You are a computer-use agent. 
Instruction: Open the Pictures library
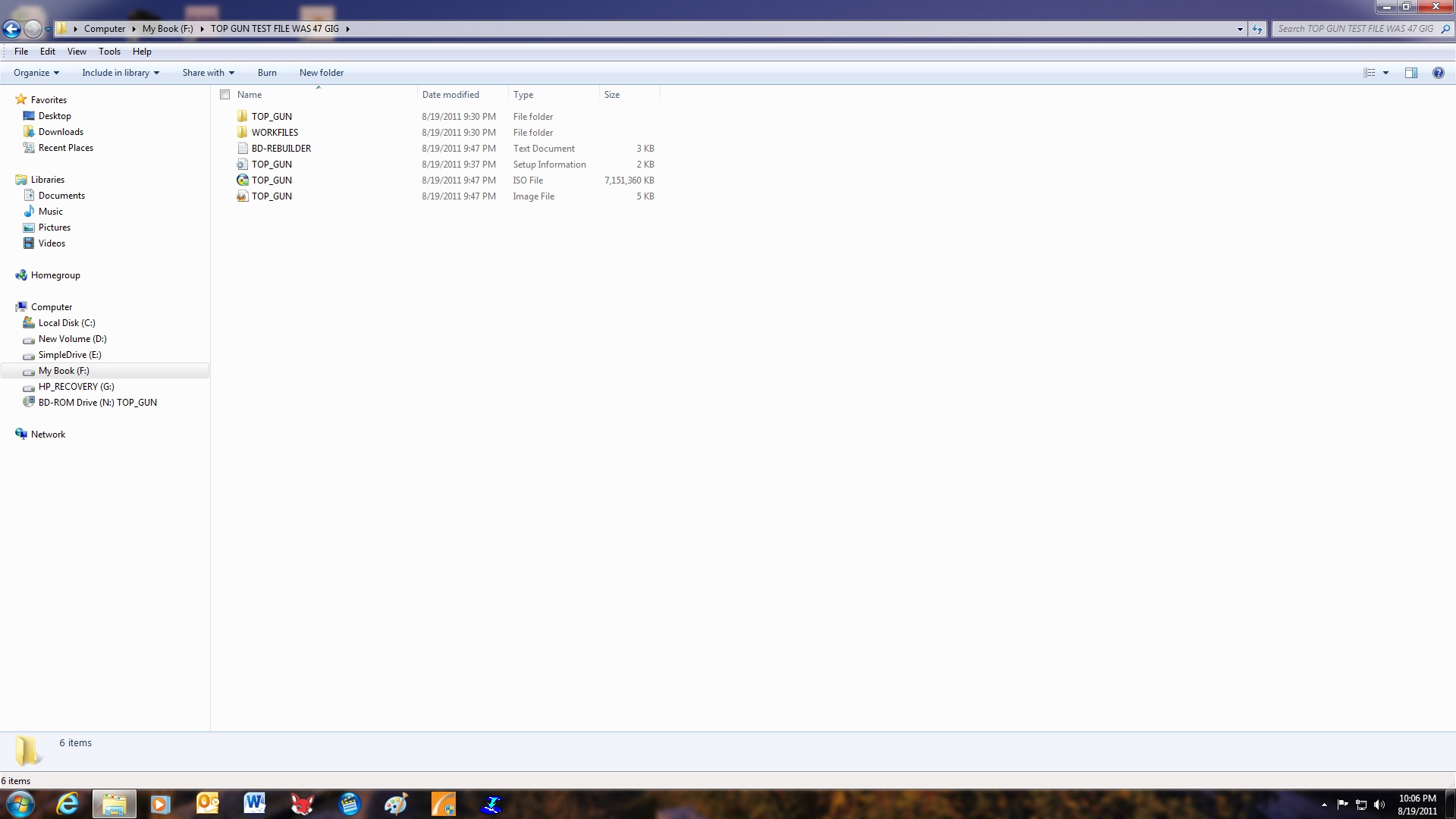[x=55, y=227]
